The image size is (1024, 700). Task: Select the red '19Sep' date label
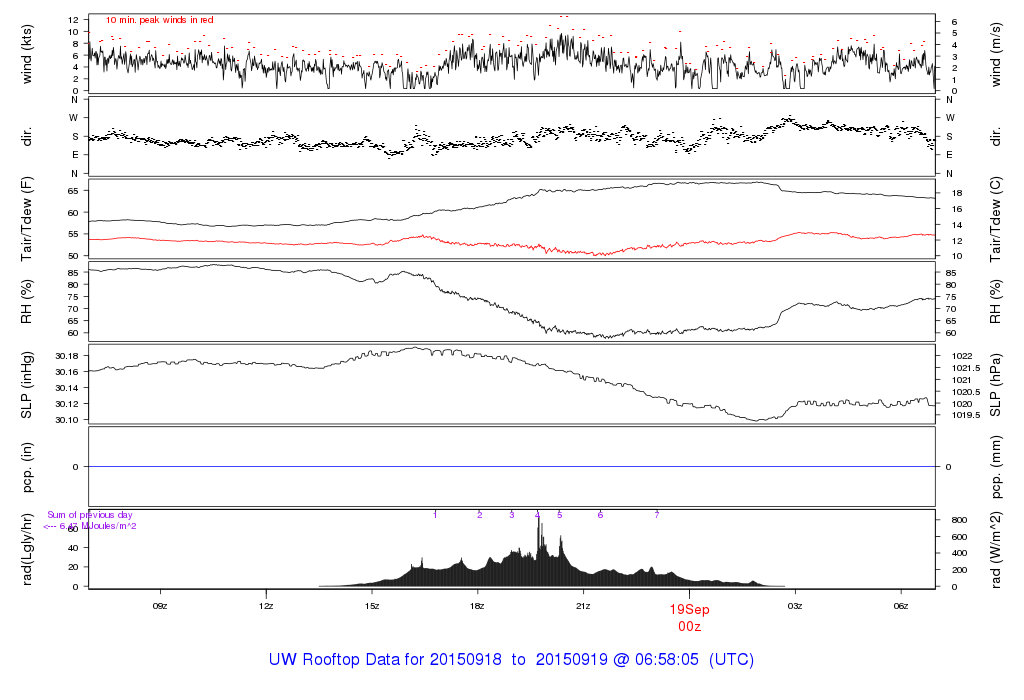click(689, 610)
